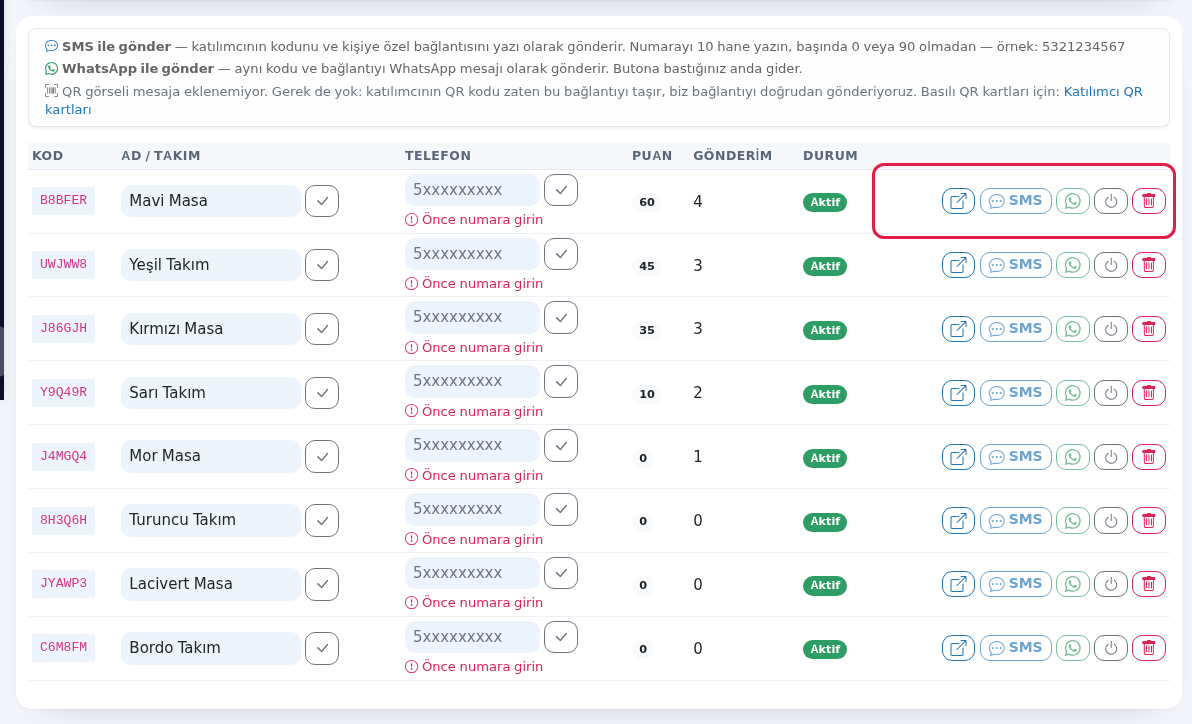This screenshot has width=1192, height=724.
Task: Open the Turuncu Takım external link icon
Action: pyautogui.click(x=958, y=520)
